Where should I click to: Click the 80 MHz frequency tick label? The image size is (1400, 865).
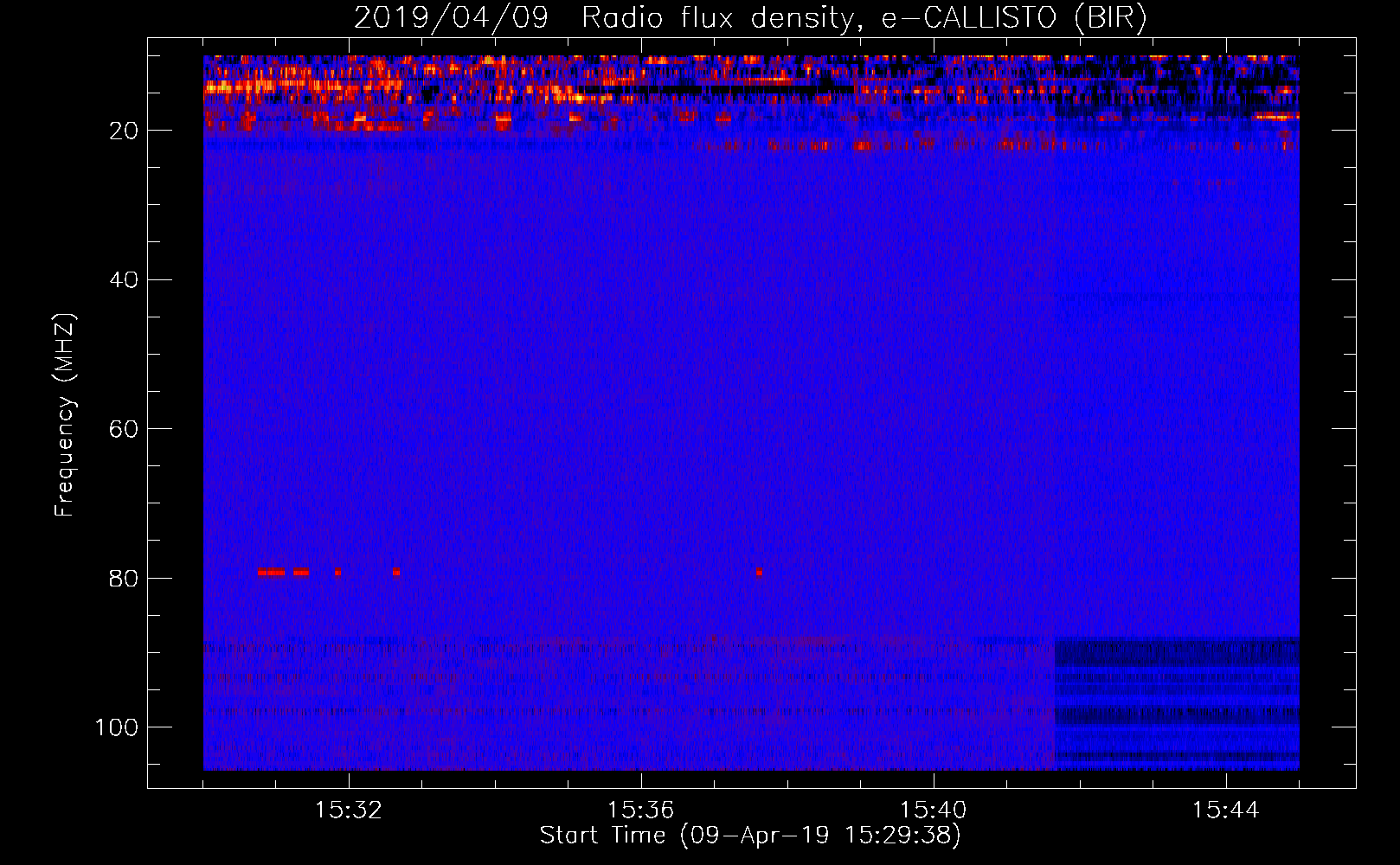click(125, 579)
